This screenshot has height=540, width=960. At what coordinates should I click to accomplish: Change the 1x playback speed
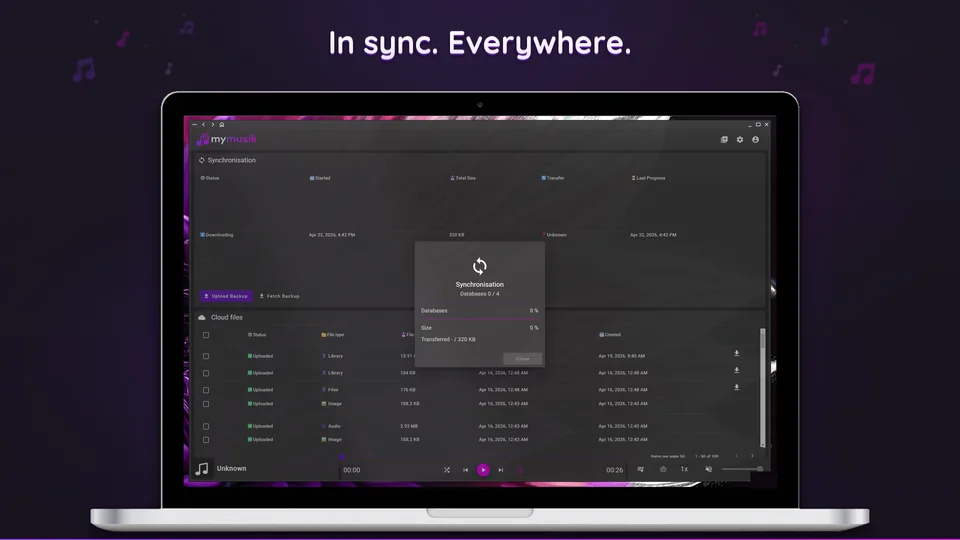(684, 470)
